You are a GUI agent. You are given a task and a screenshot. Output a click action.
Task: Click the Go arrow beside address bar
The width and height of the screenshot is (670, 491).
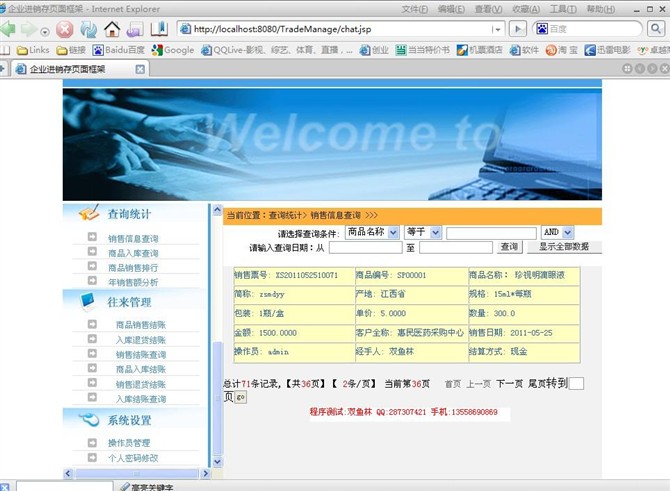click(x=517, y=29)
